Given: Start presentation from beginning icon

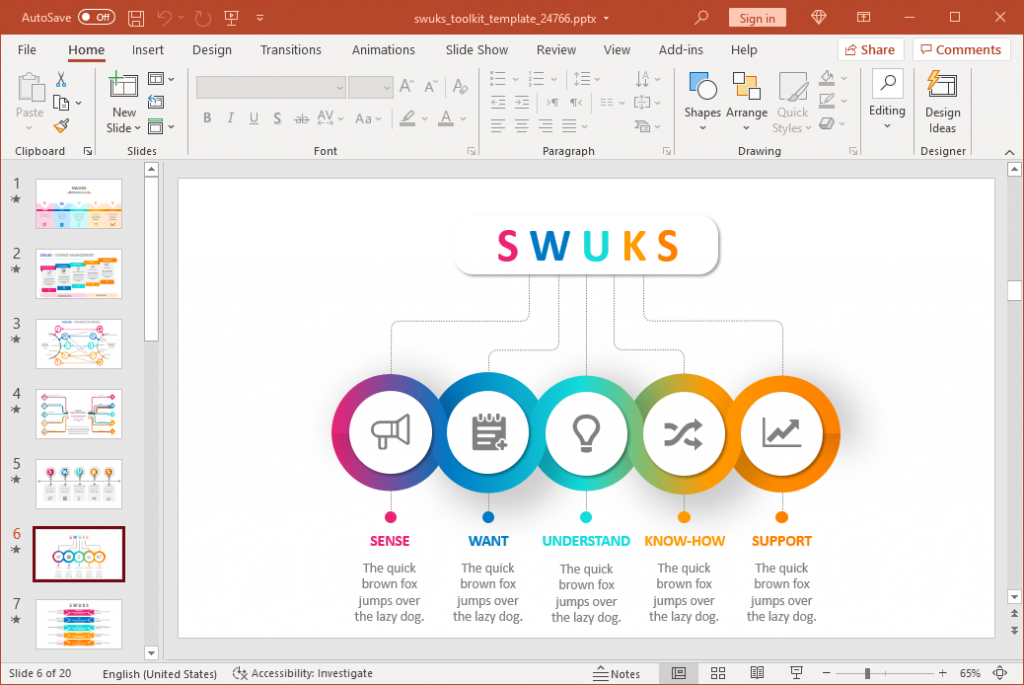Looking at the screenshot, I should [x=231, y=18].
